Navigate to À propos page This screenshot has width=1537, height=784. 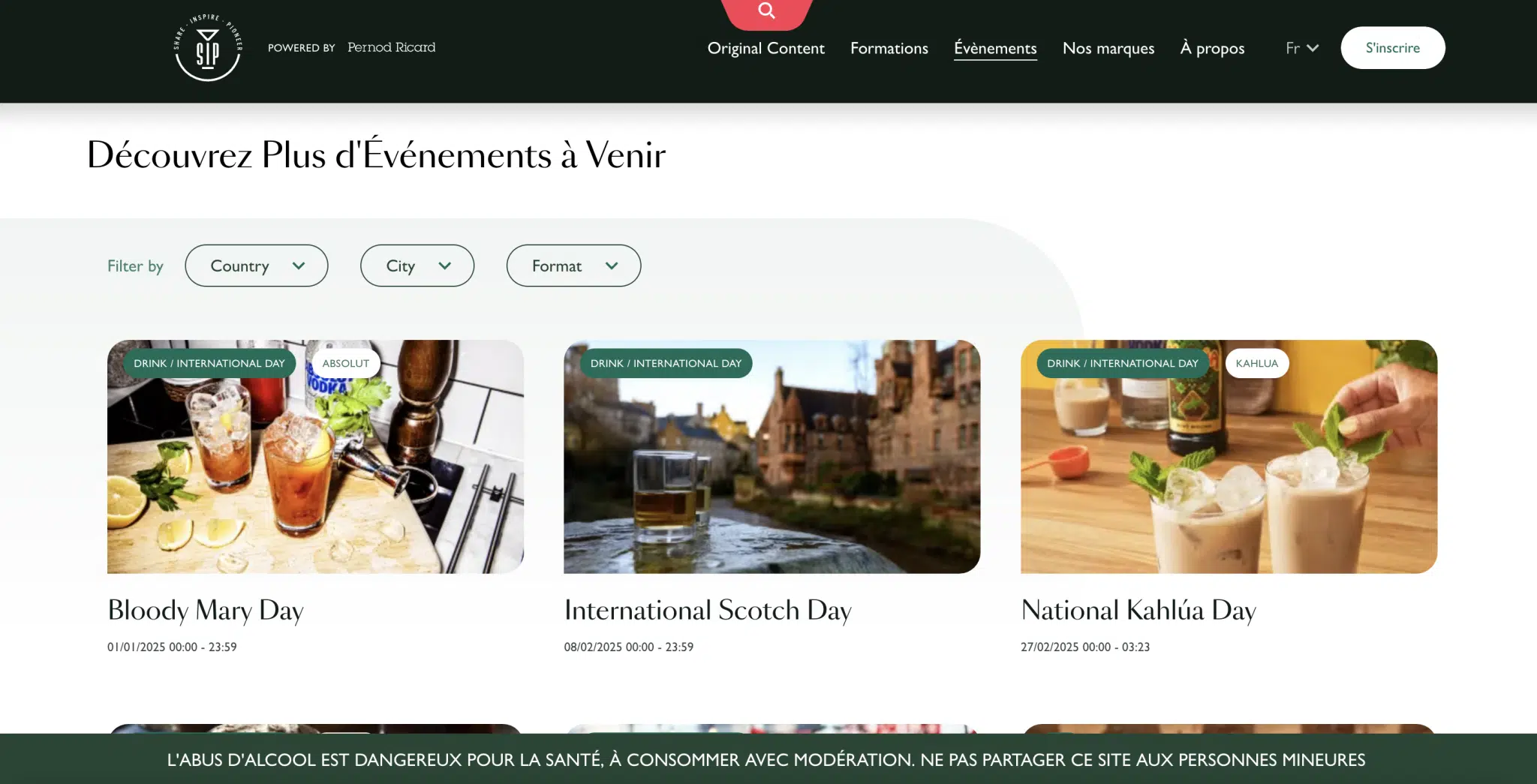1212,48
